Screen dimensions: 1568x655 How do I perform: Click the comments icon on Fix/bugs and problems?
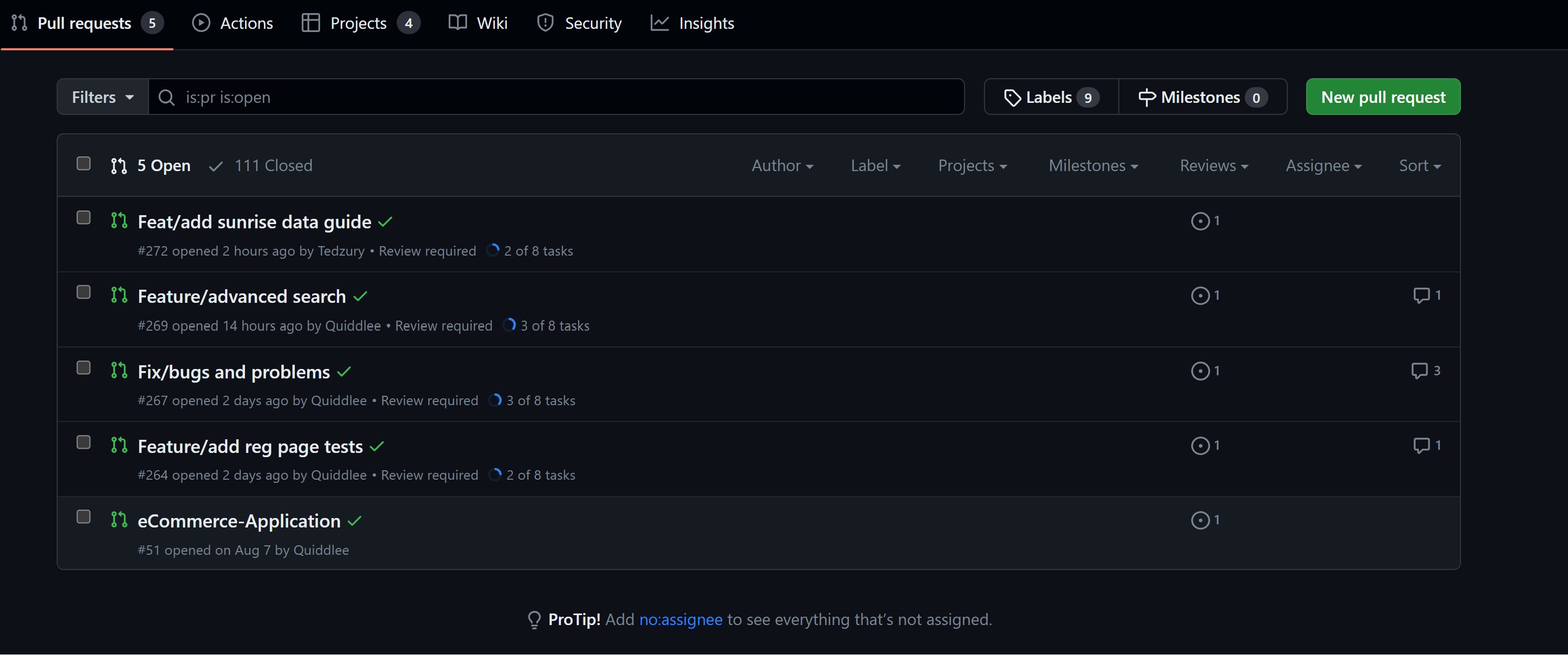pyautogui.click(x=1419, y=370)
